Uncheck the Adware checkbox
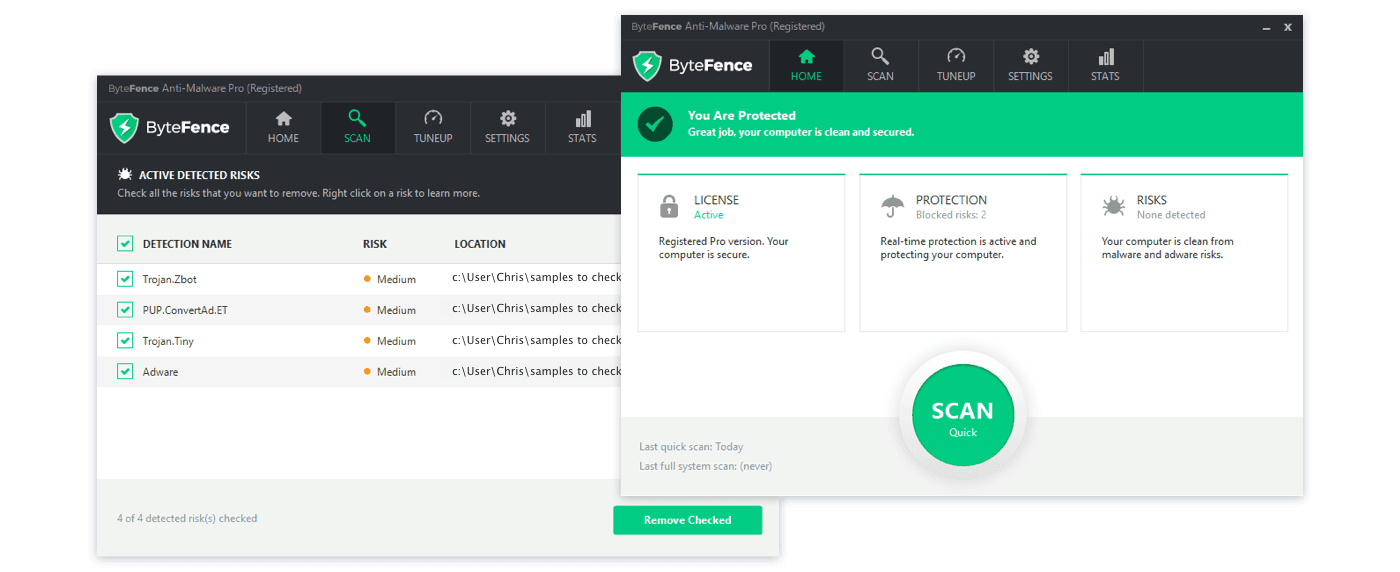Viewport: 1400px width, 572px height. coord(125,372)
